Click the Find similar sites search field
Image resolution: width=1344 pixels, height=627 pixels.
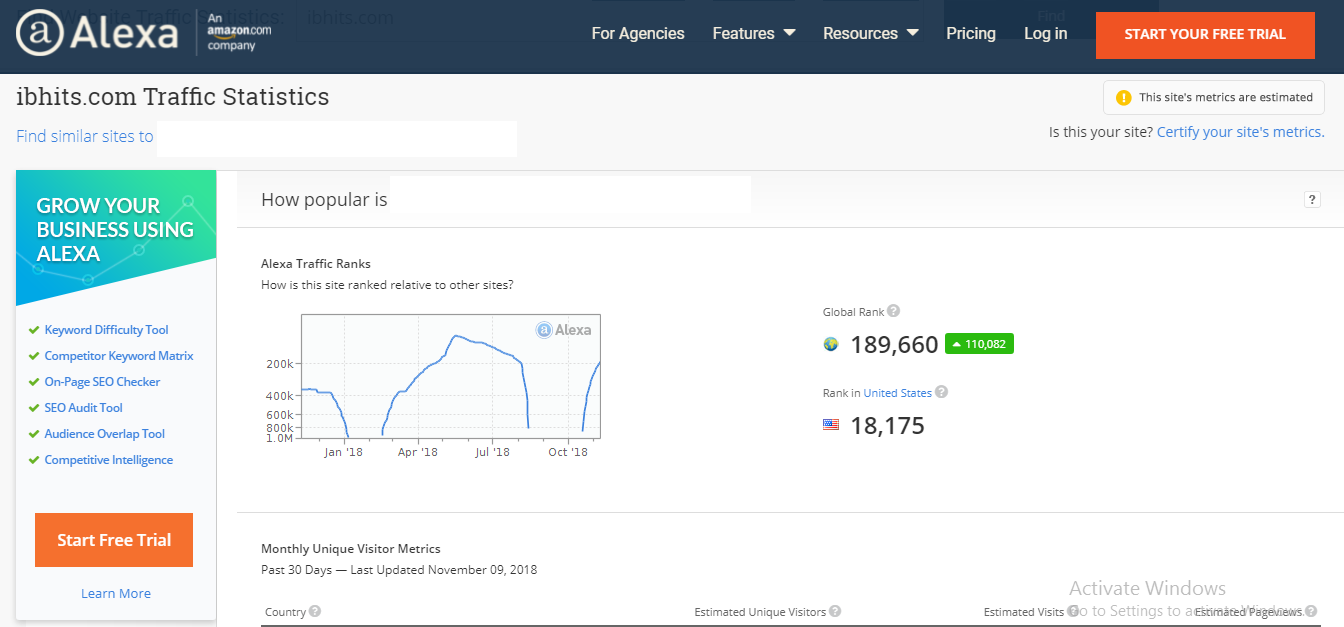coord(337,139)
